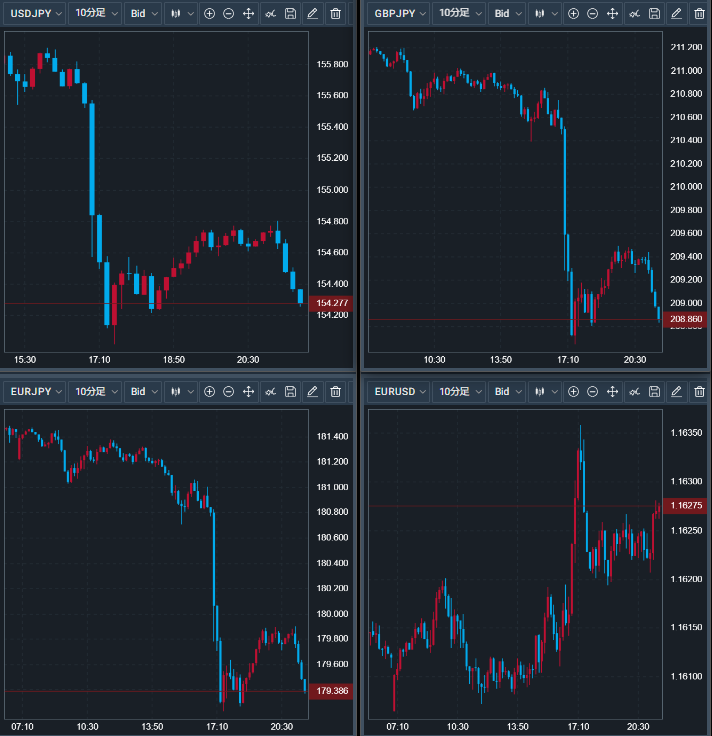
Task: Save the USDJPY chart layout
Action: click(291, 14)
